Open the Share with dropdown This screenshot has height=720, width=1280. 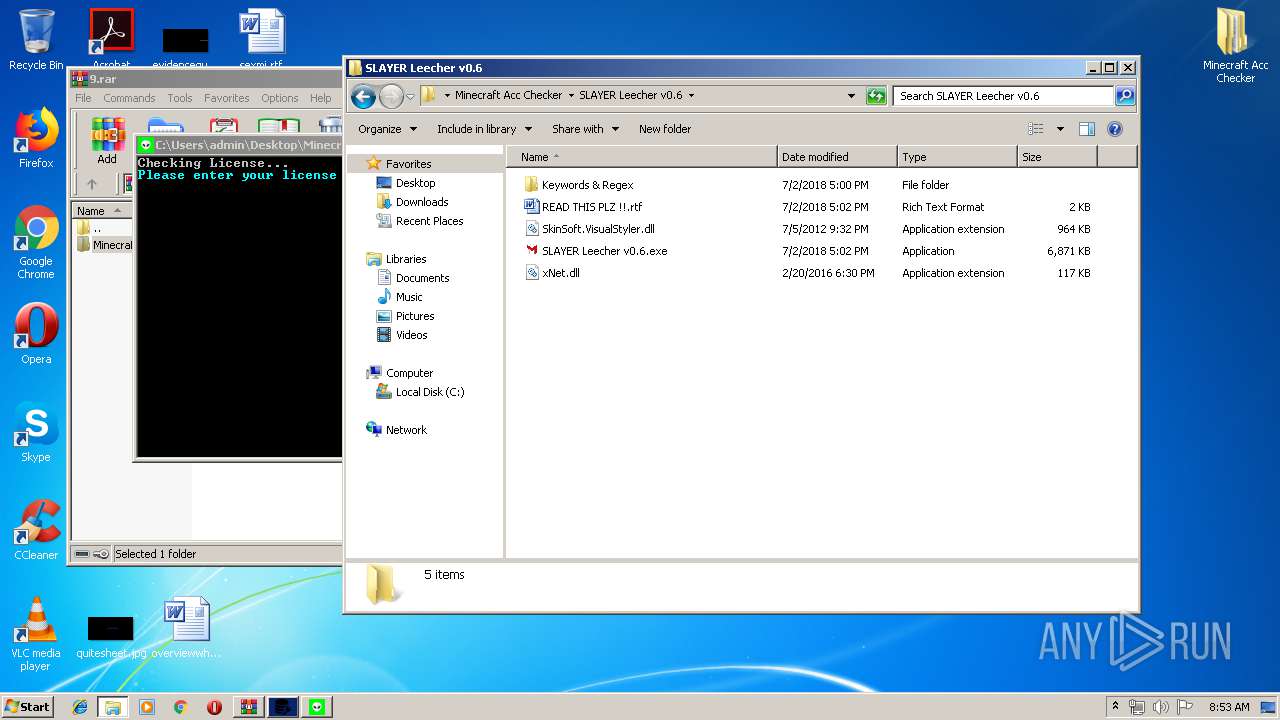pyautogui.click(x=585, y=129)
